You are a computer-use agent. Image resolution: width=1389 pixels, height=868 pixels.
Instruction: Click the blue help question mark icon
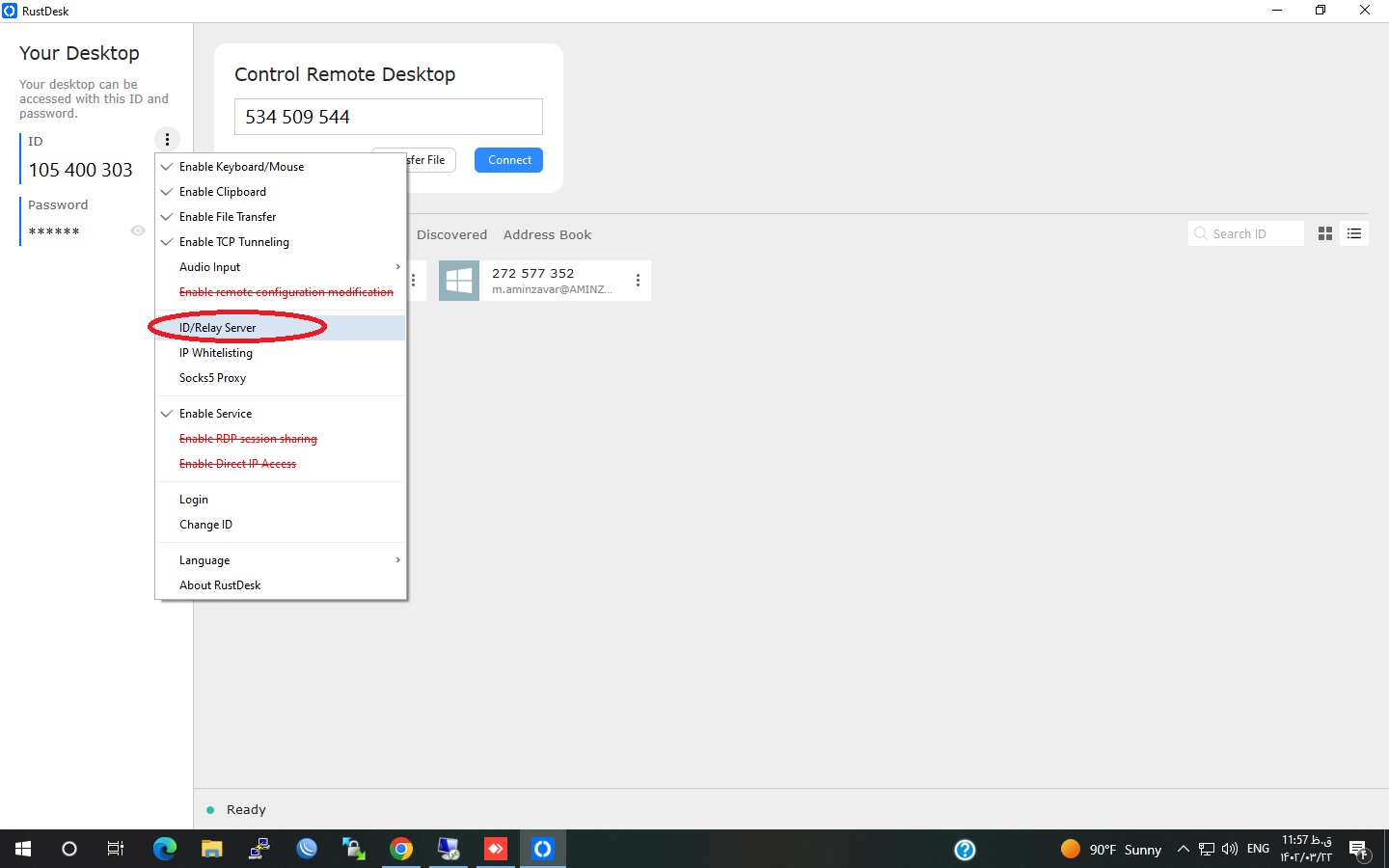point(965,849)
